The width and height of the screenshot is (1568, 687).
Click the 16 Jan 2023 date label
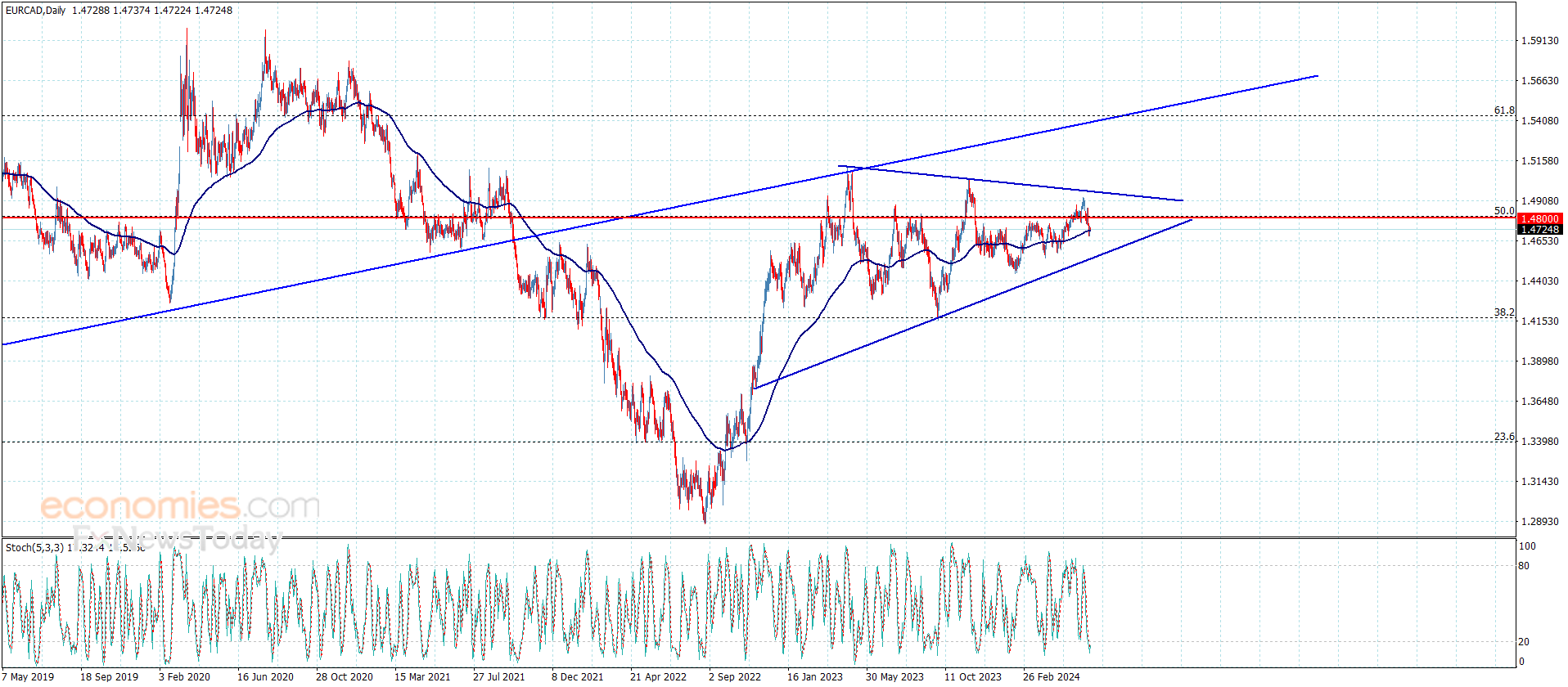pyautogui.click(x=815, y=677)
